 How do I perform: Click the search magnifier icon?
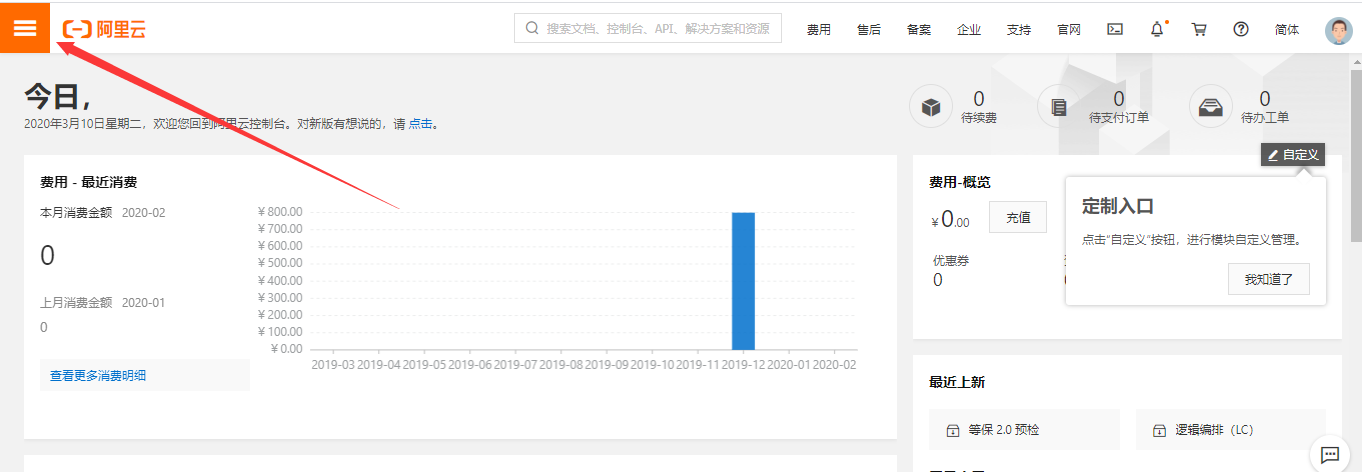click(532, 29)
